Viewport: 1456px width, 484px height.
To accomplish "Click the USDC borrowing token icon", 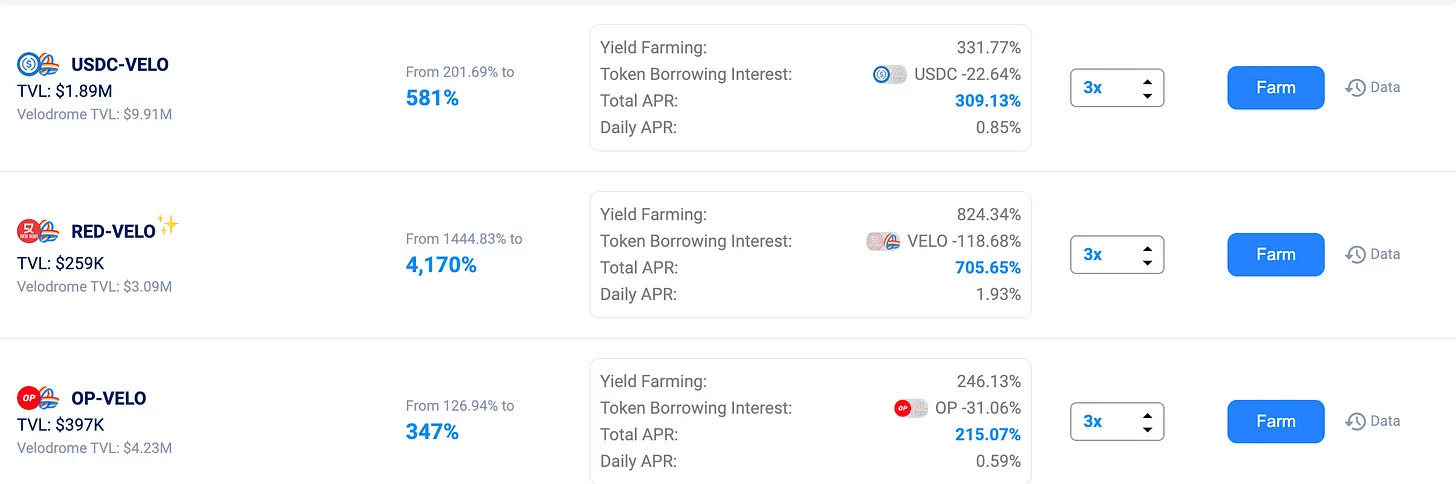I will [889, 74].
